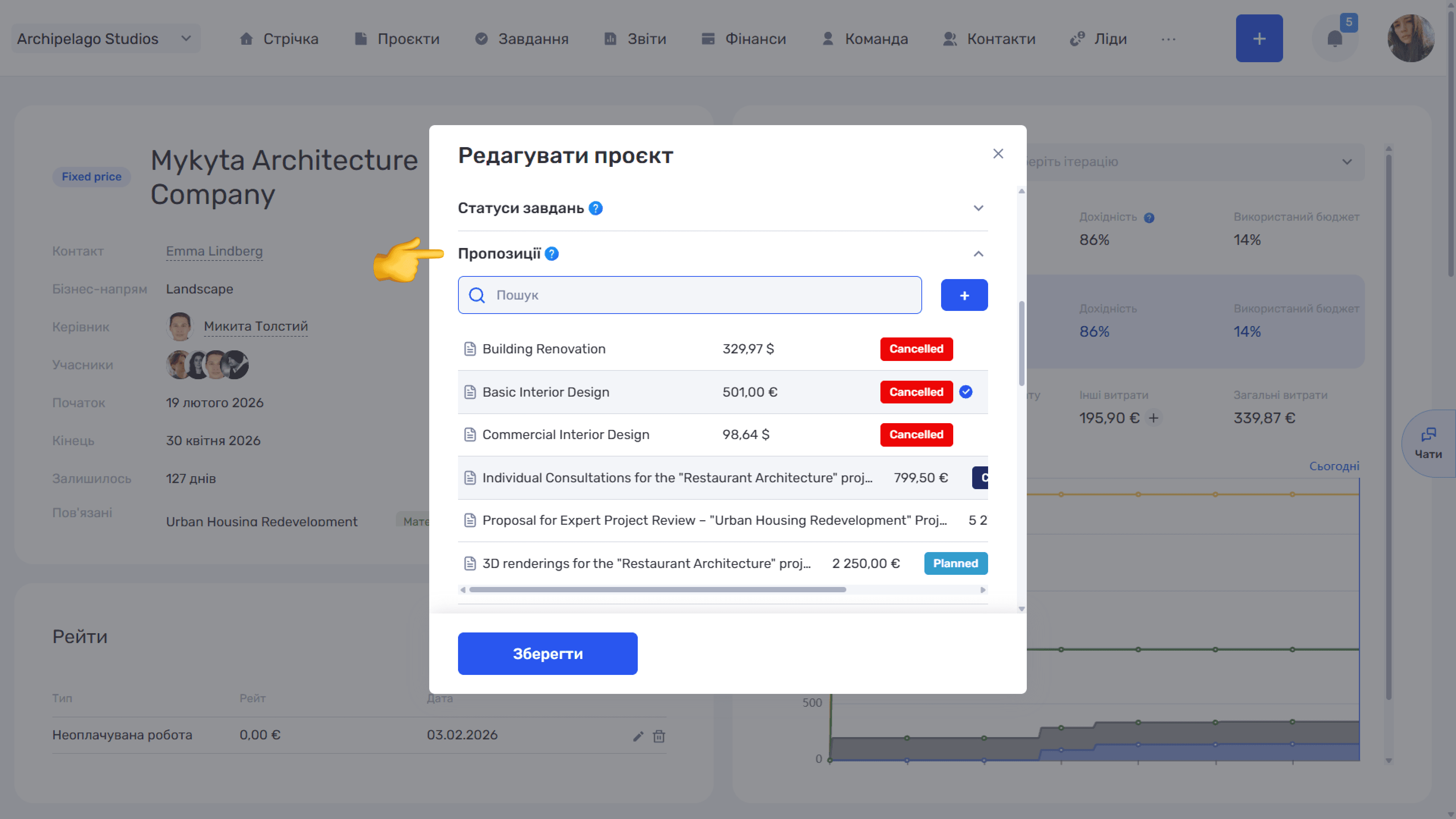Open Emma Lindberg contact link
Image resolution: width=1456 pixels, height=819 pixels.
[x=214, y=251]
